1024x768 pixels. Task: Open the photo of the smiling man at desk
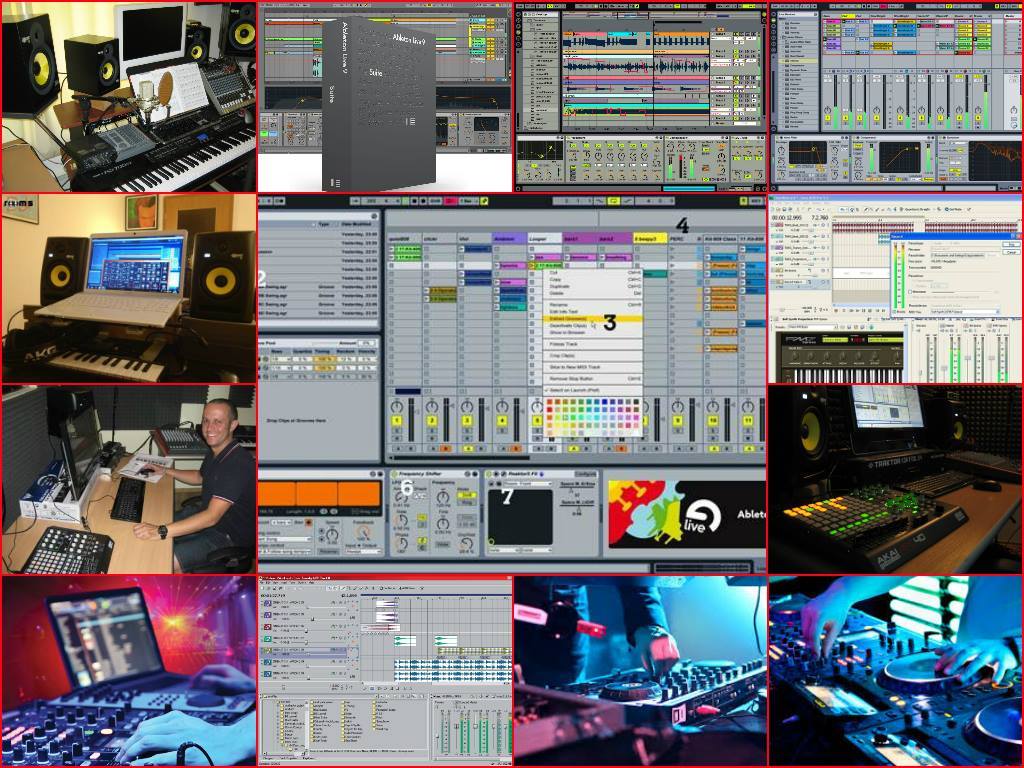point(129,480)
